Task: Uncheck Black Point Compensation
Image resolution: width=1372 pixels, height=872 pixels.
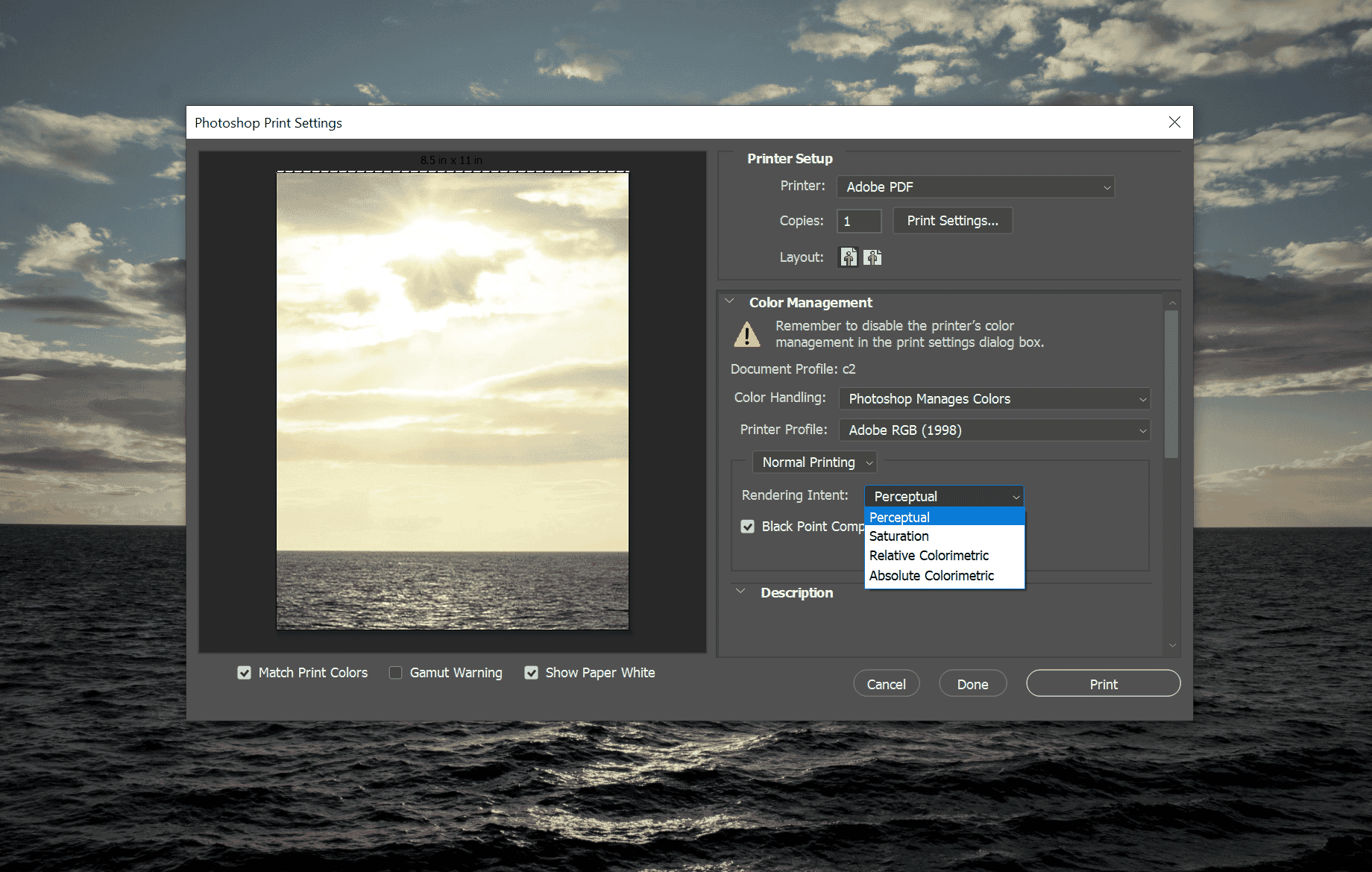Action: 748,527
